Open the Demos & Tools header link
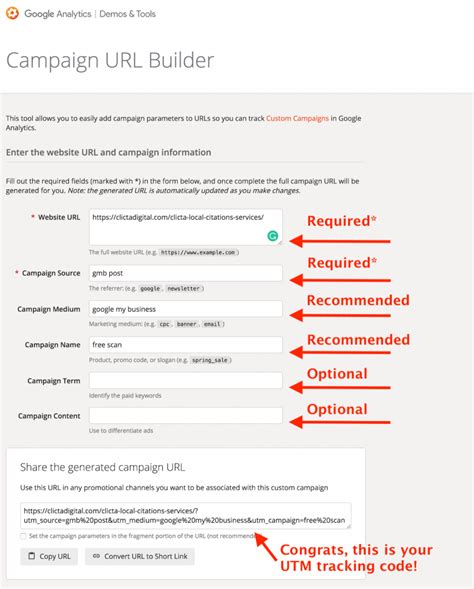Viewport: 474px width, 589px height. (x=127, y=14)
